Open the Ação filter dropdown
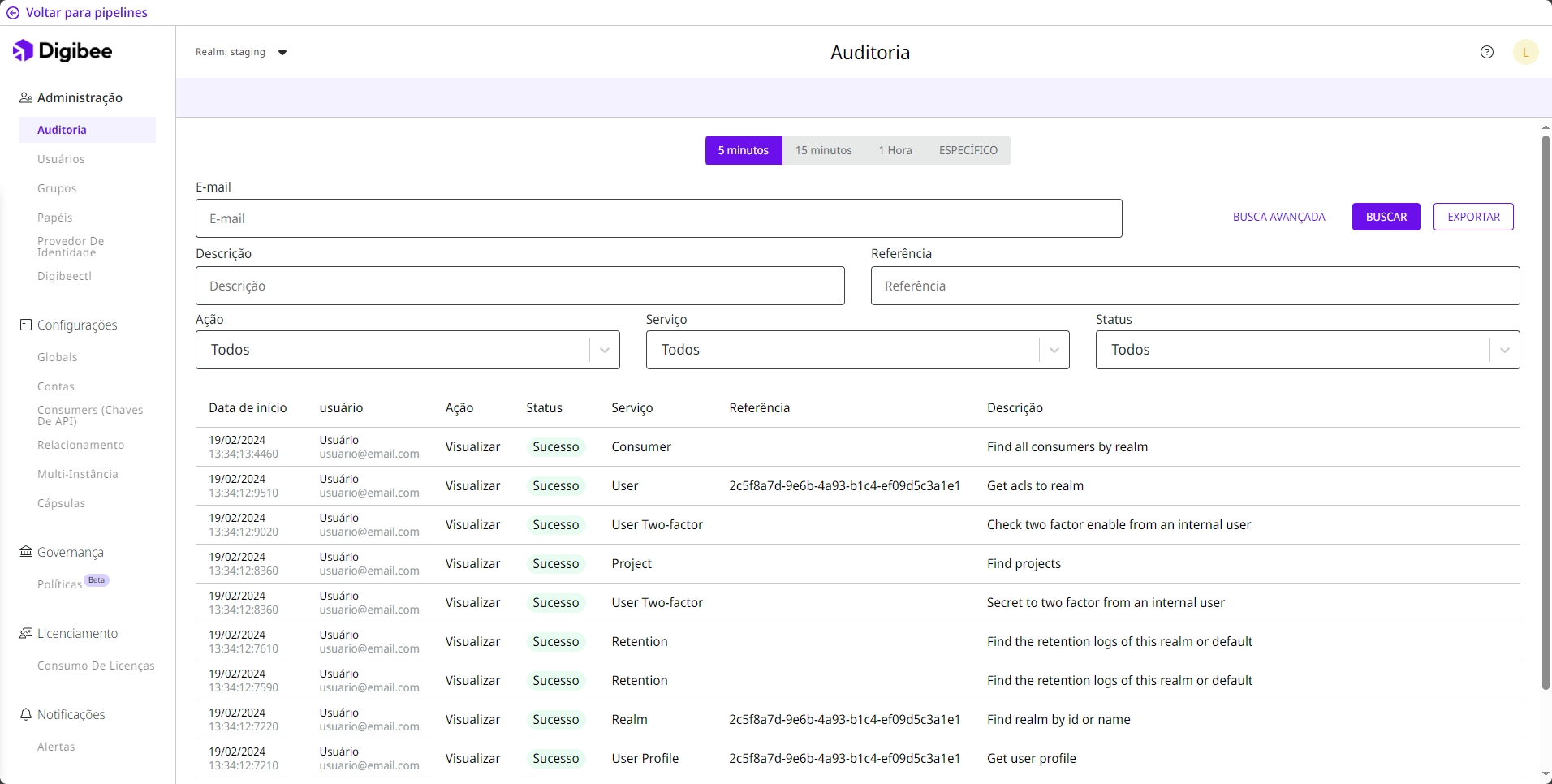The height and width of the screenshot is (784, 1552). pyautogui.click(x=407, y=350)
